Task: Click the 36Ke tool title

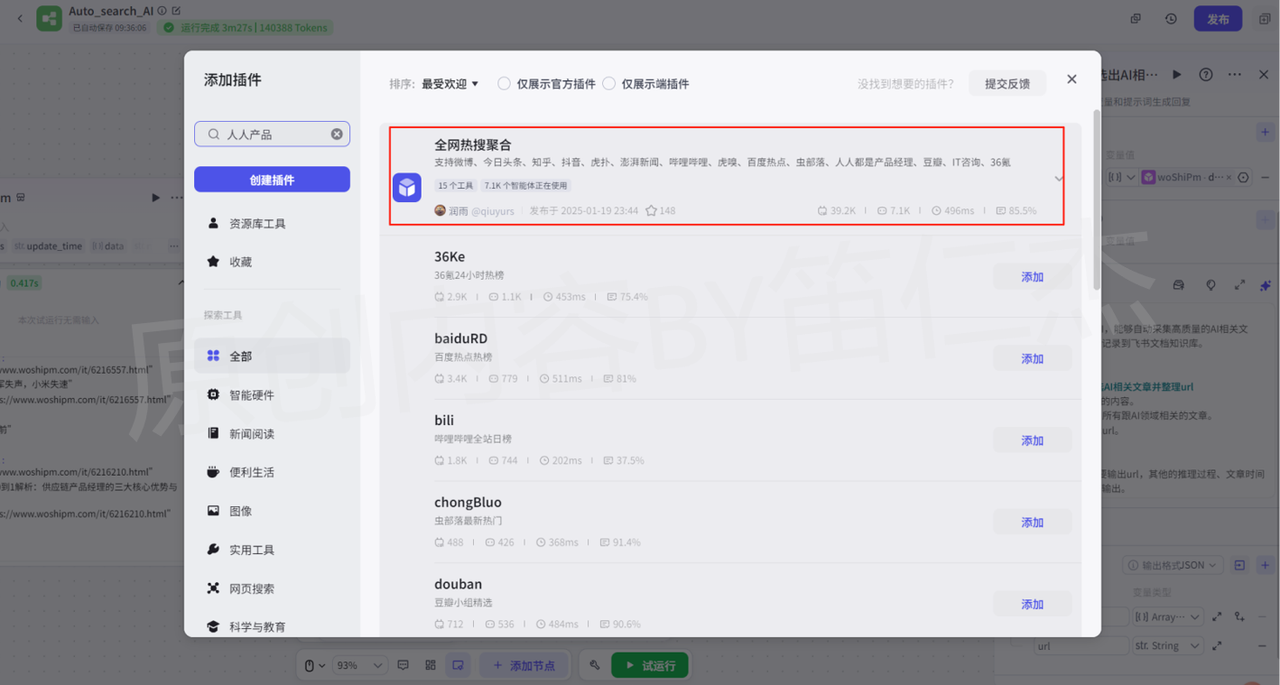Action: (x=450, y=257)
